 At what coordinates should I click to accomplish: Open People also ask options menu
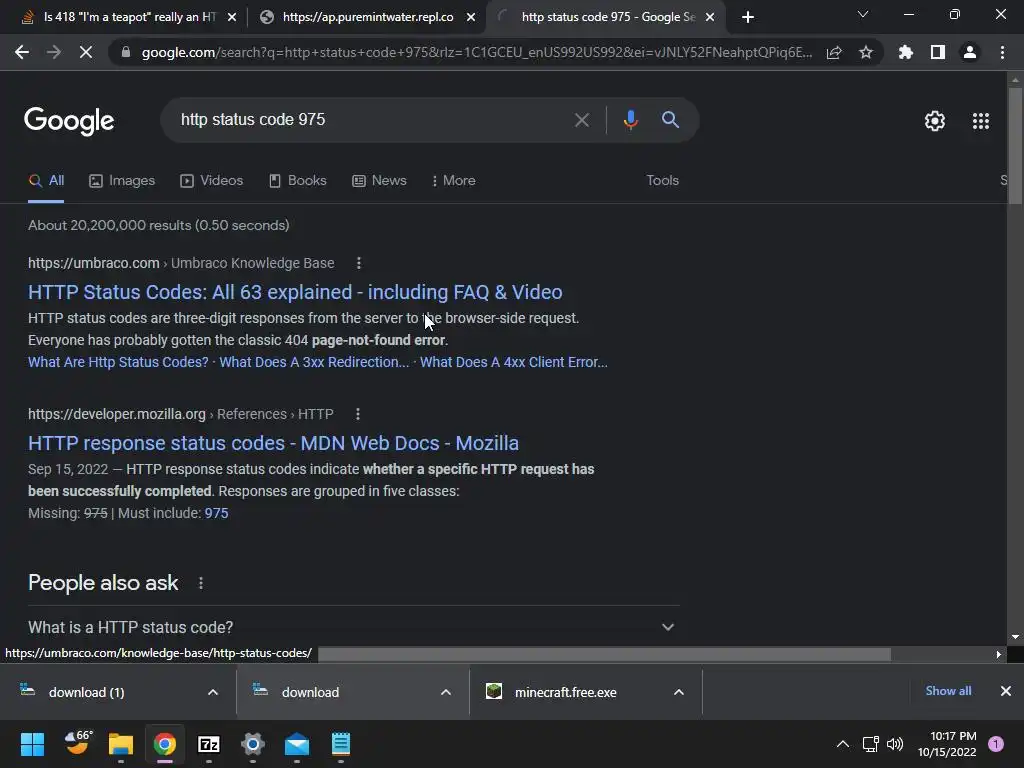point(200,583)
